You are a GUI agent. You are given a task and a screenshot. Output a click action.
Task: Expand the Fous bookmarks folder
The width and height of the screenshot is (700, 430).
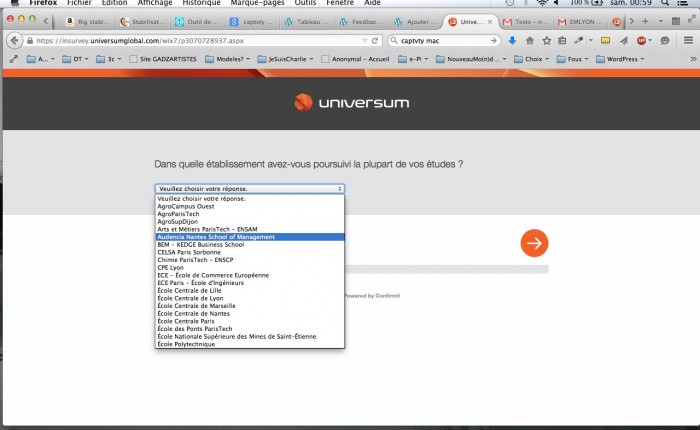coord(572,59)
